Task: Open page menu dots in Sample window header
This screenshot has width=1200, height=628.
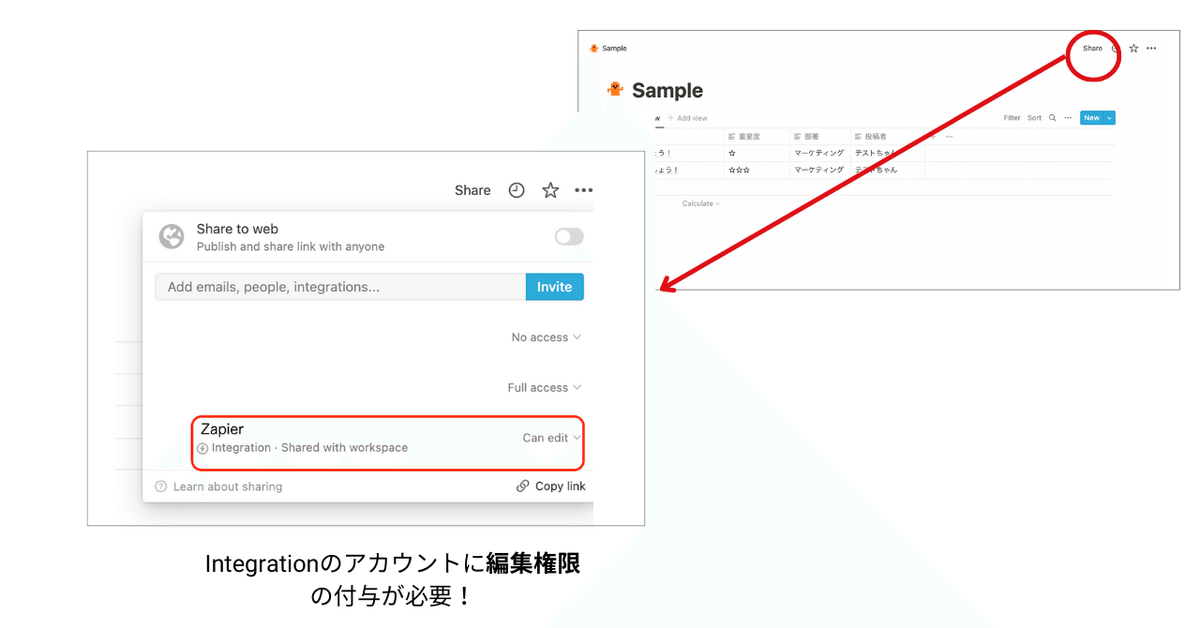Action: (1151, 48)
